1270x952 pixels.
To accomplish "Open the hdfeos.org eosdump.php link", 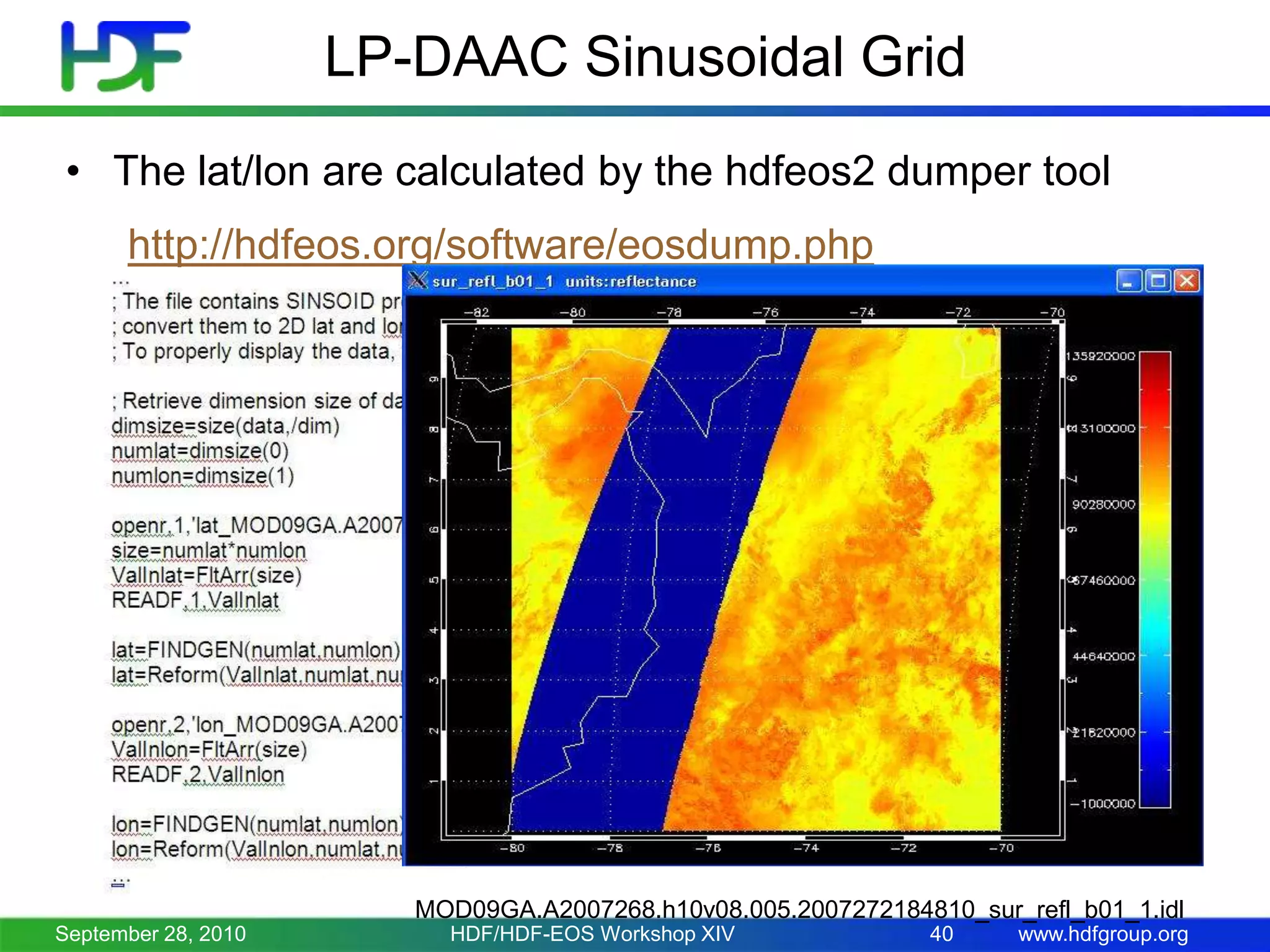I will (x=500, y=245).
